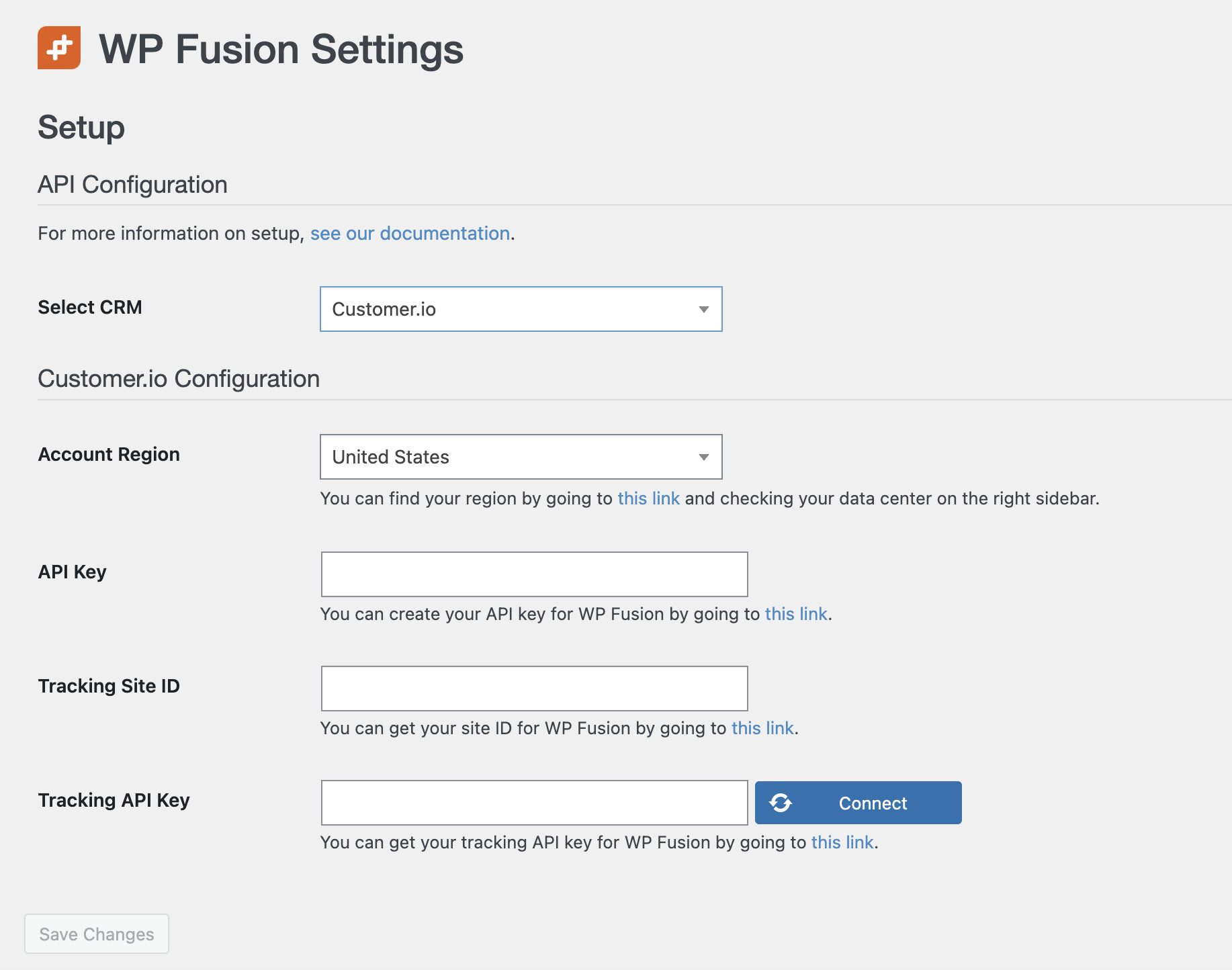The image size is (1232, 970).
Task: Select the Tracking API Key input box
Action: [534, 803]
